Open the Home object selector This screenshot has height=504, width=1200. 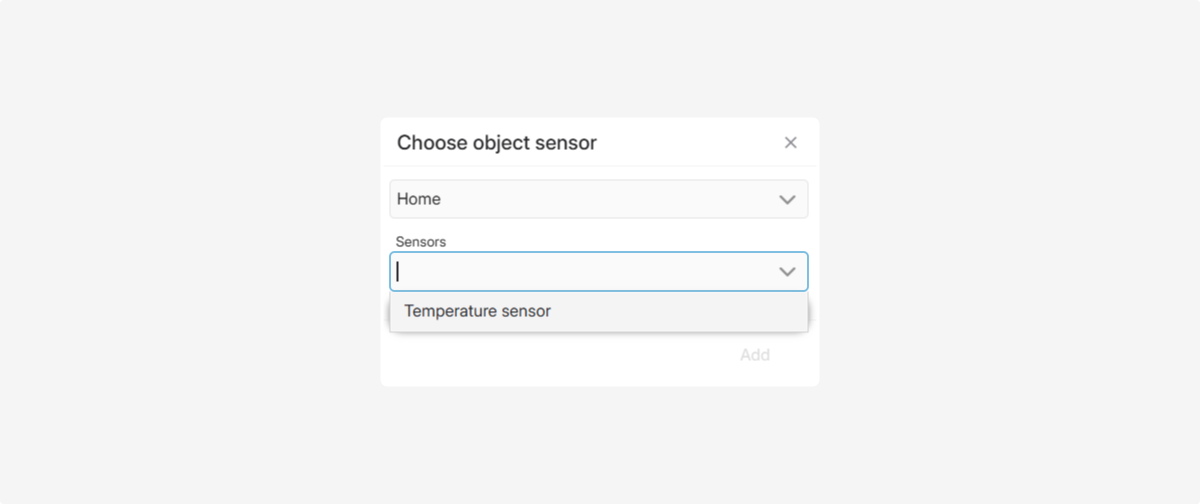(x=599, y=199)
